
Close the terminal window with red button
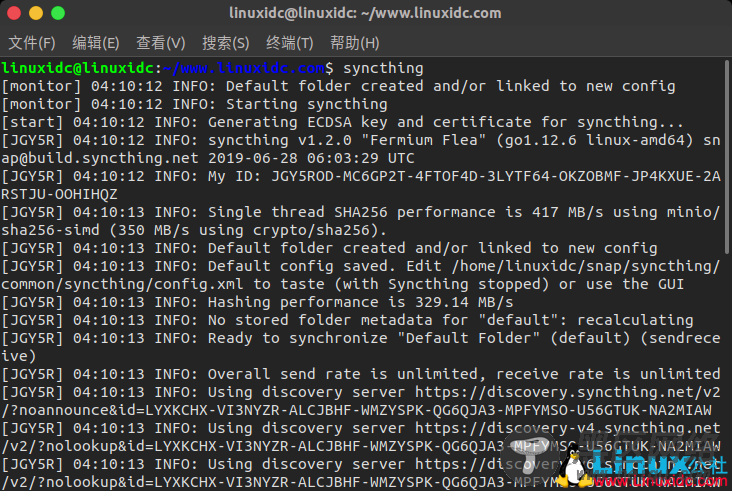[14, 13]
